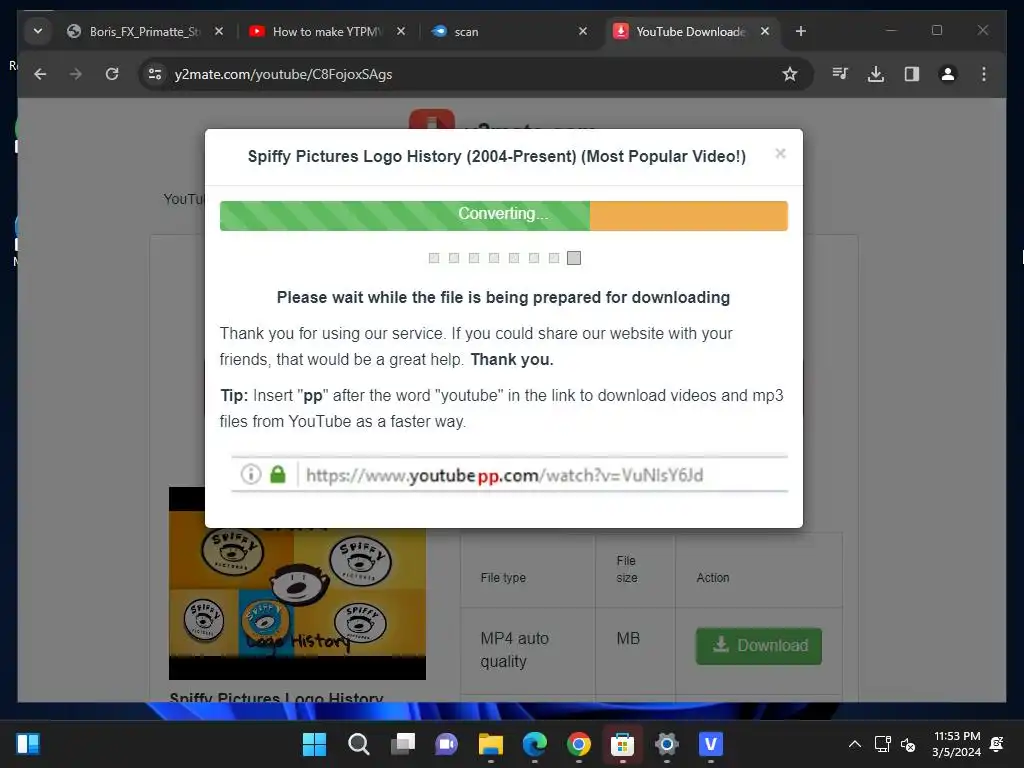This screenshot has width=1024, height=768.
Task: Click the MP4 auto quality cell
Action: click(528, 650)
